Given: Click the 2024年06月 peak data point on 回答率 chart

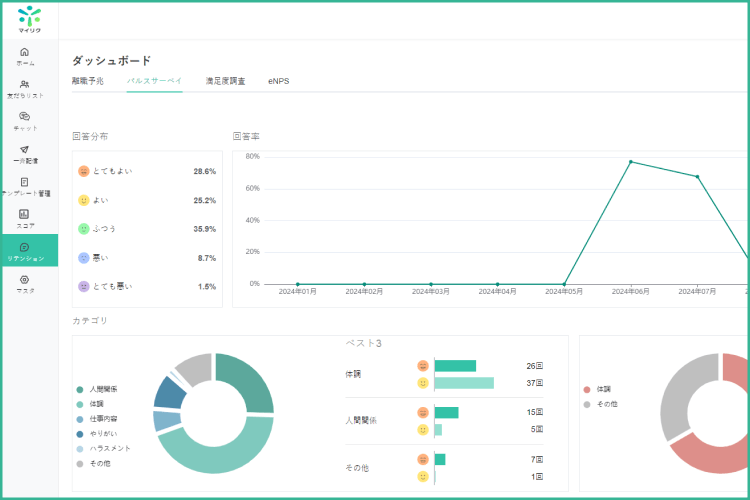Looking at the screenshot, I should 630,162.
